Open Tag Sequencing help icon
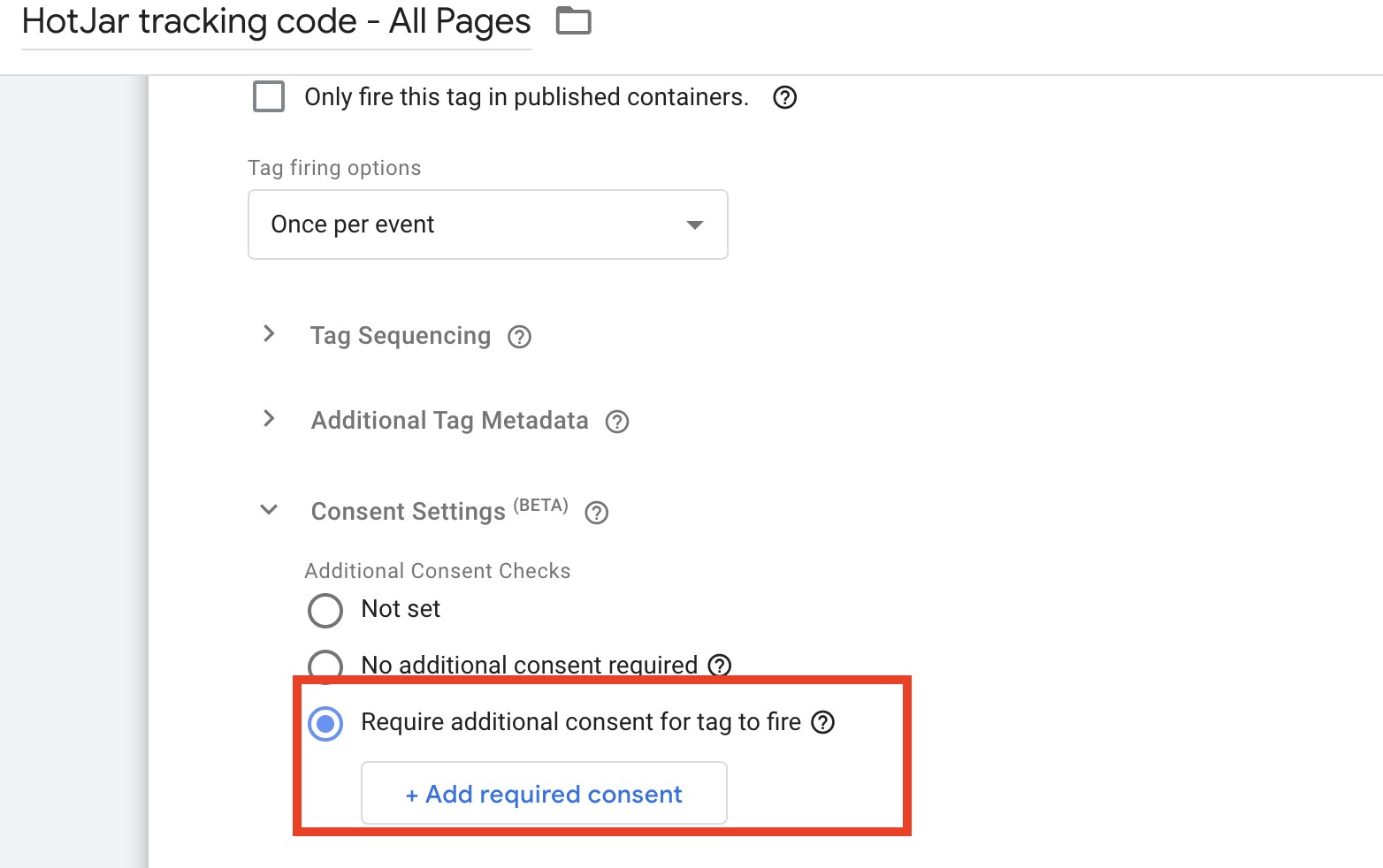Image resolution: width=1383 pixels, height=868 pixels. coord(519,337)
